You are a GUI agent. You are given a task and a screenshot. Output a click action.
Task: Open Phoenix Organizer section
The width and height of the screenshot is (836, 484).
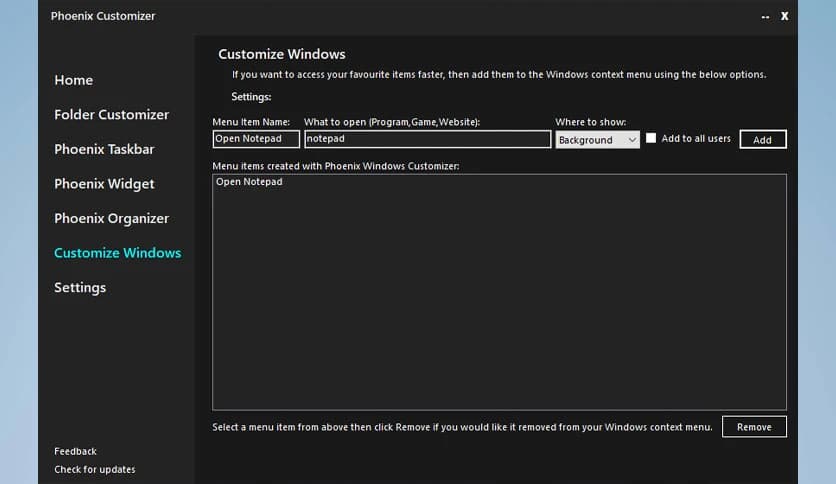(111, 219)
